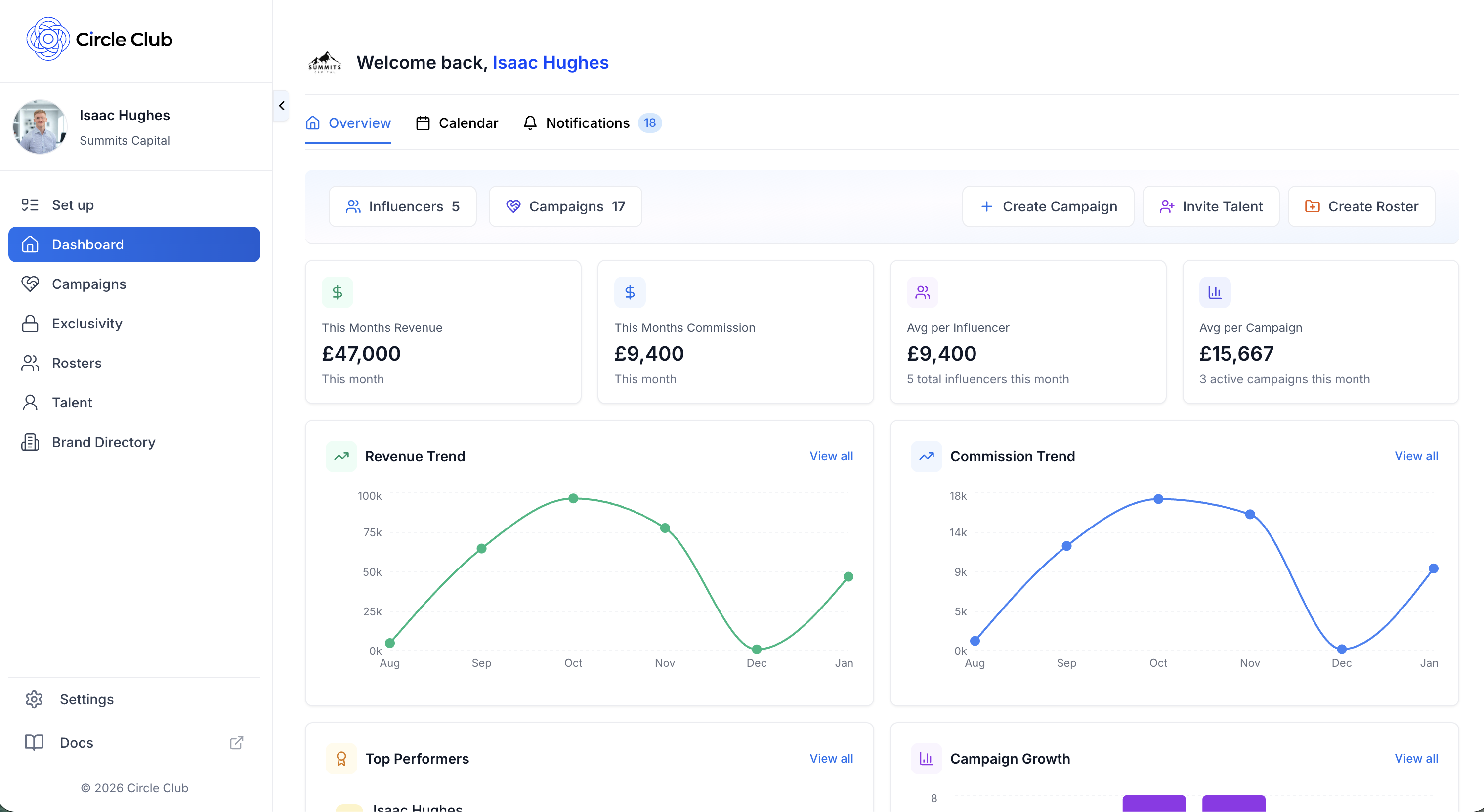Click the Exclusivity lock icon
The height and width of the screenshot is (812, 1484).
[30, 324]
